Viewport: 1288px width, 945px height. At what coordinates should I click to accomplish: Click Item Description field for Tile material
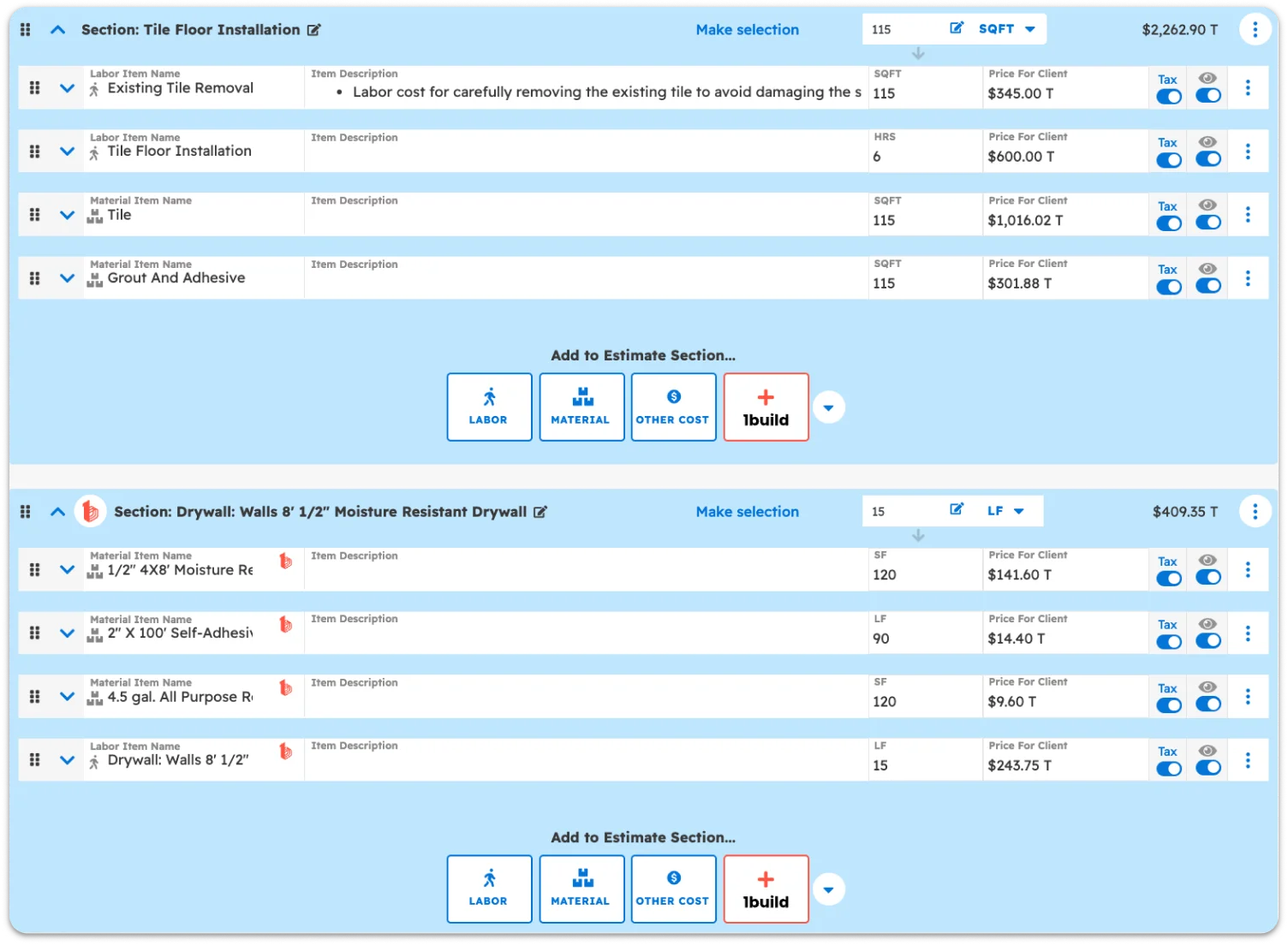585,220
